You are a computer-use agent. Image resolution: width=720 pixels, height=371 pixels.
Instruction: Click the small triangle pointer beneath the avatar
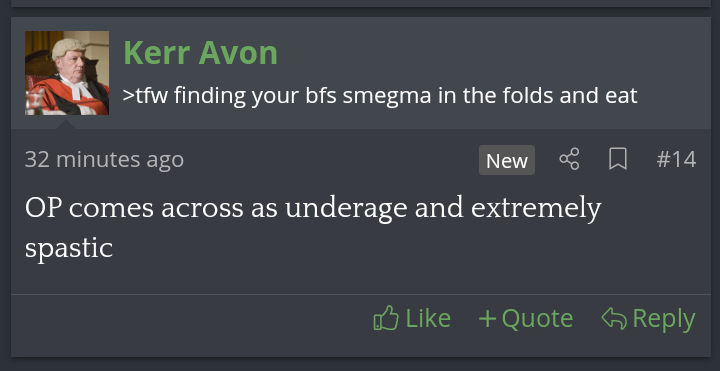coord(66,124)
